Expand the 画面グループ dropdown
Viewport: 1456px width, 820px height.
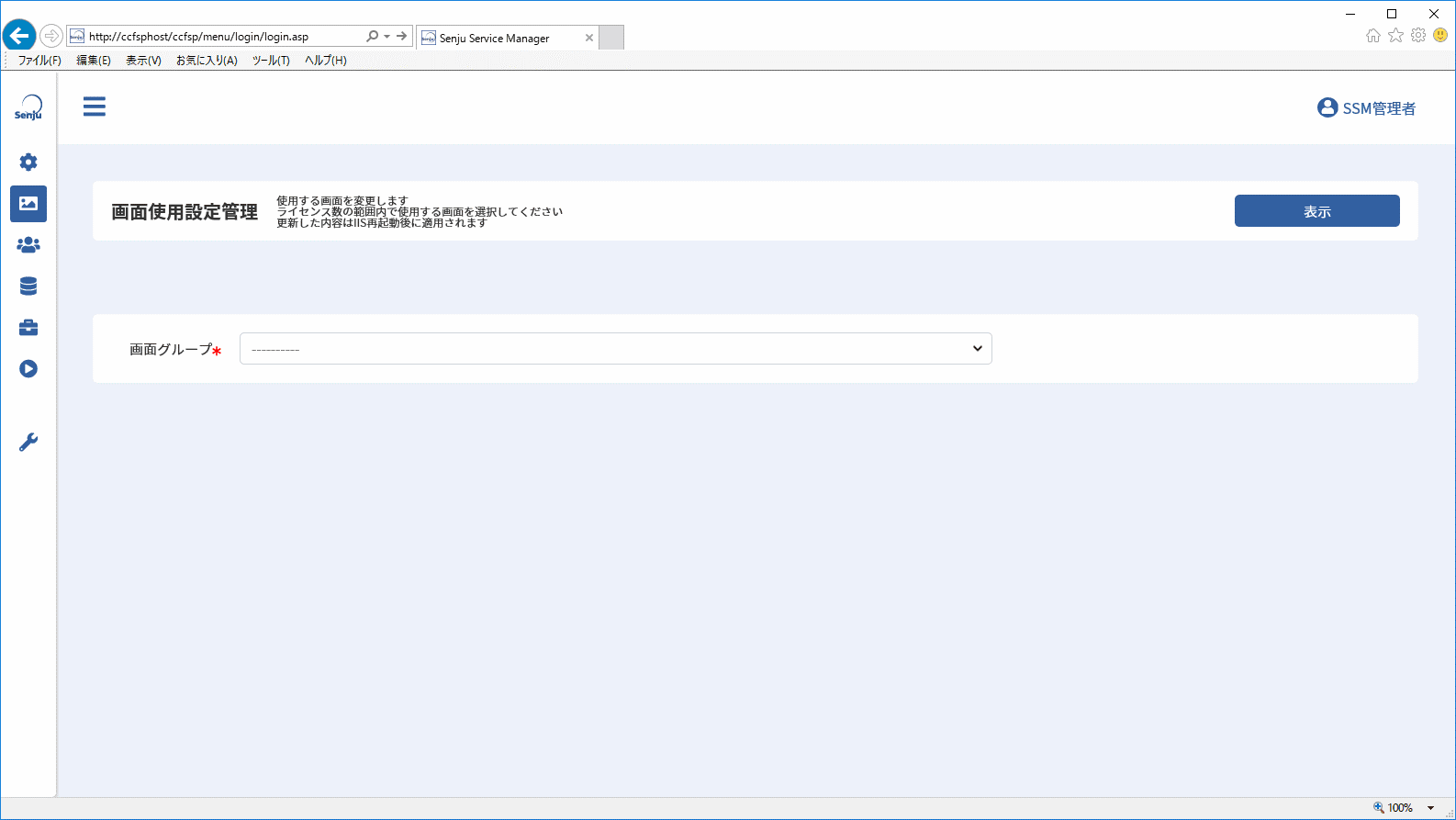click(616, 349)
